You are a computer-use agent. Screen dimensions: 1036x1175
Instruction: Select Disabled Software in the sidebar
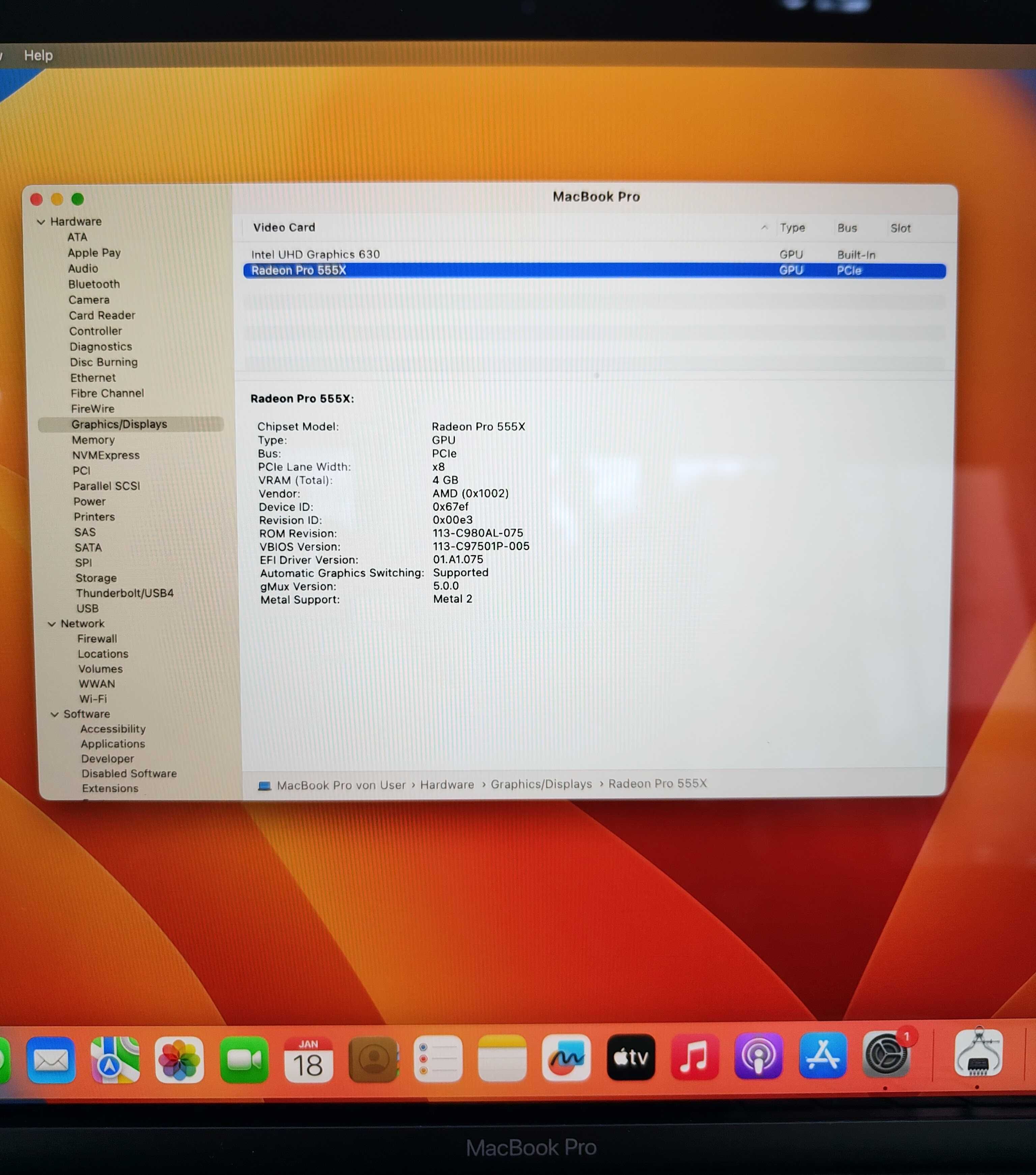pos(129,774)
